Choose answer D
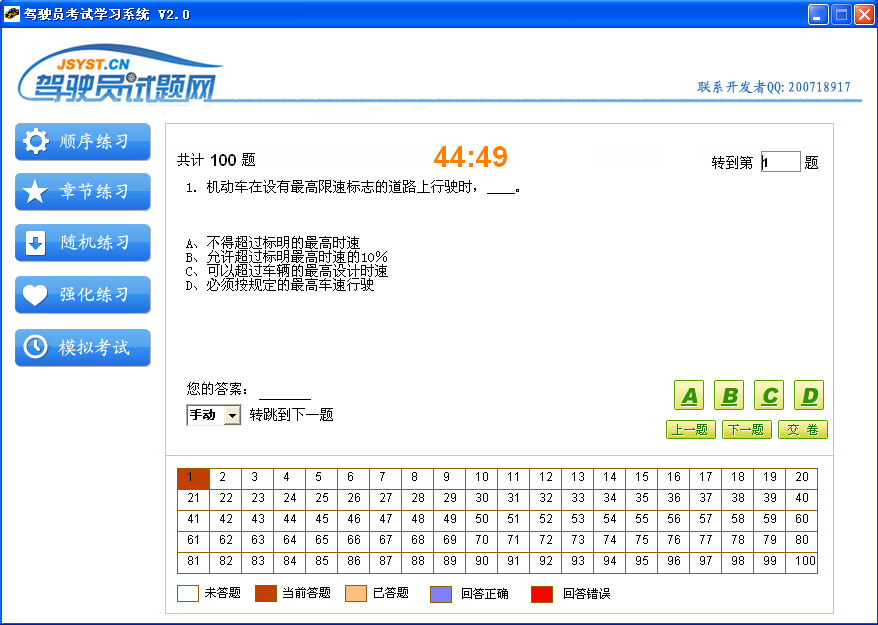This screenshot has width=878, height=625. point(809,395)
